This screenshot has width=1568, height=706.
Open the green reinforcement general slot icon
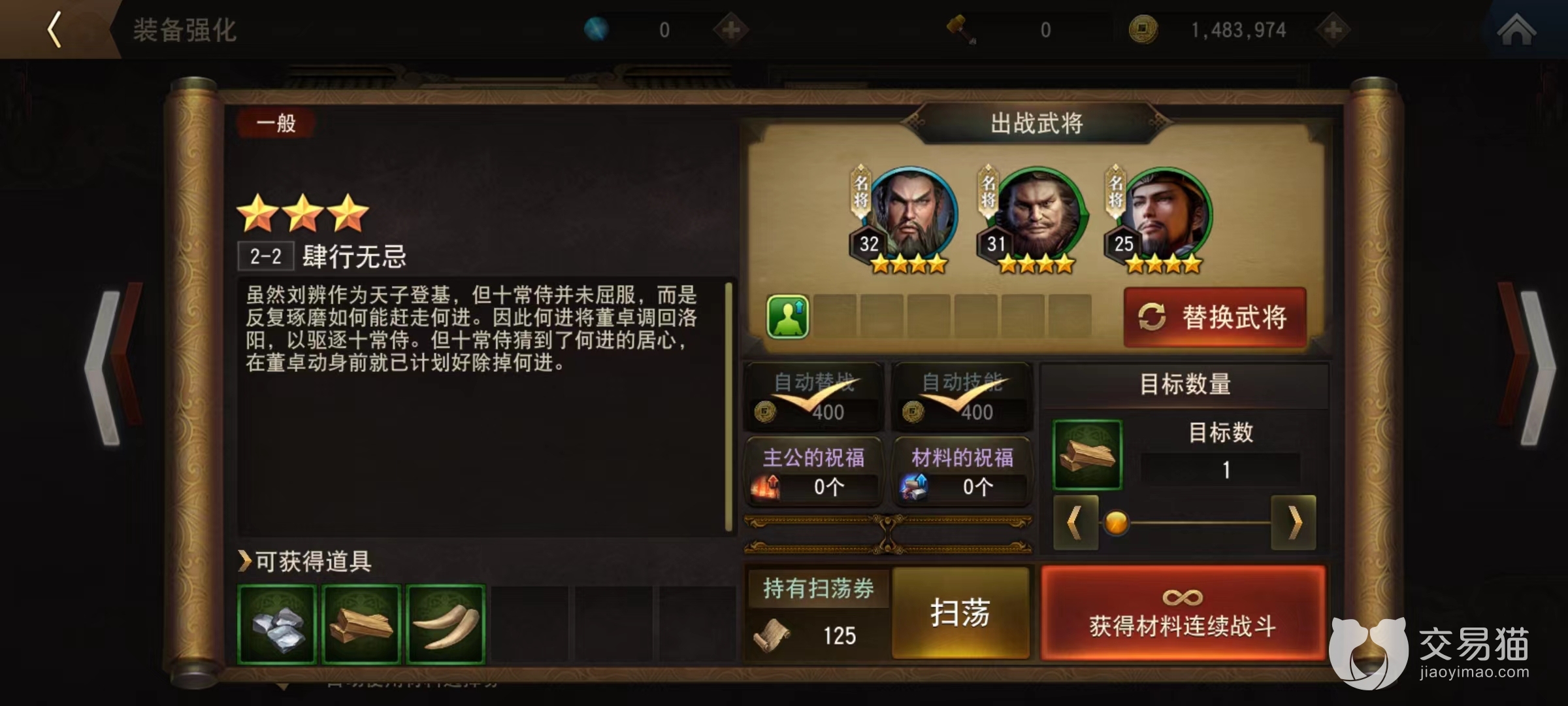tap(788, 316)
